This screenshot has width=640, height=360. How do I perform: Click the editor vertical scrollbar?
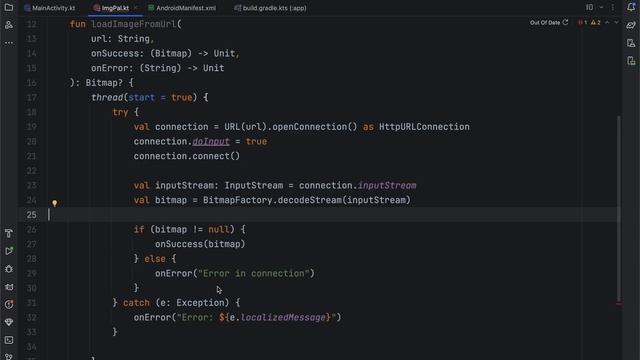(x=619, y=208)
